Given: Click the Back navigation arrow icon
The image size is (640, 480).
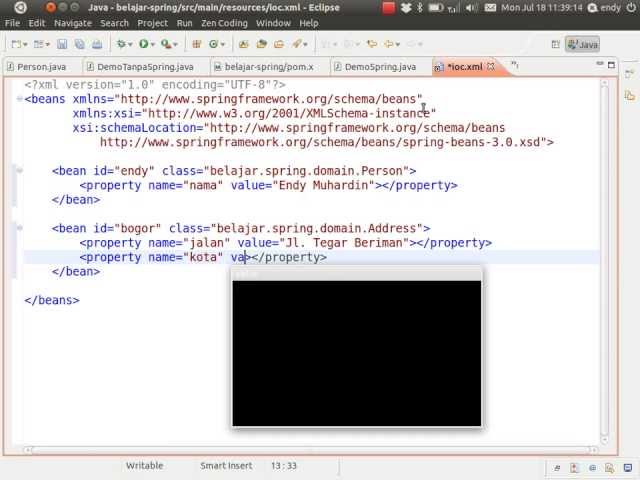Looking at the screenshot, I should [x=389, y=44].
